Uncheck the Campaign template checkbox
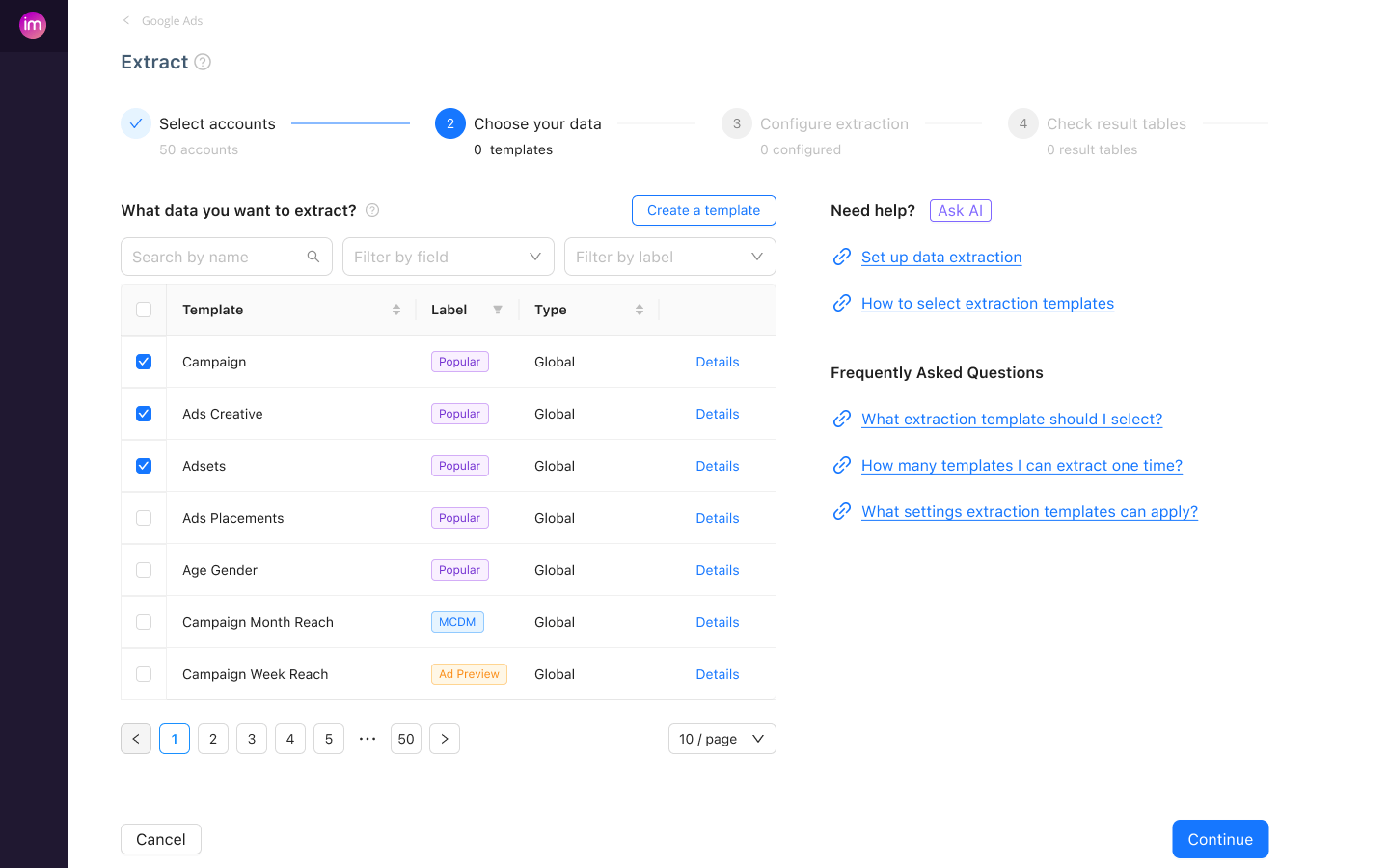The width and height of the screenshot is (1389, 868). [x=143, y=361]
